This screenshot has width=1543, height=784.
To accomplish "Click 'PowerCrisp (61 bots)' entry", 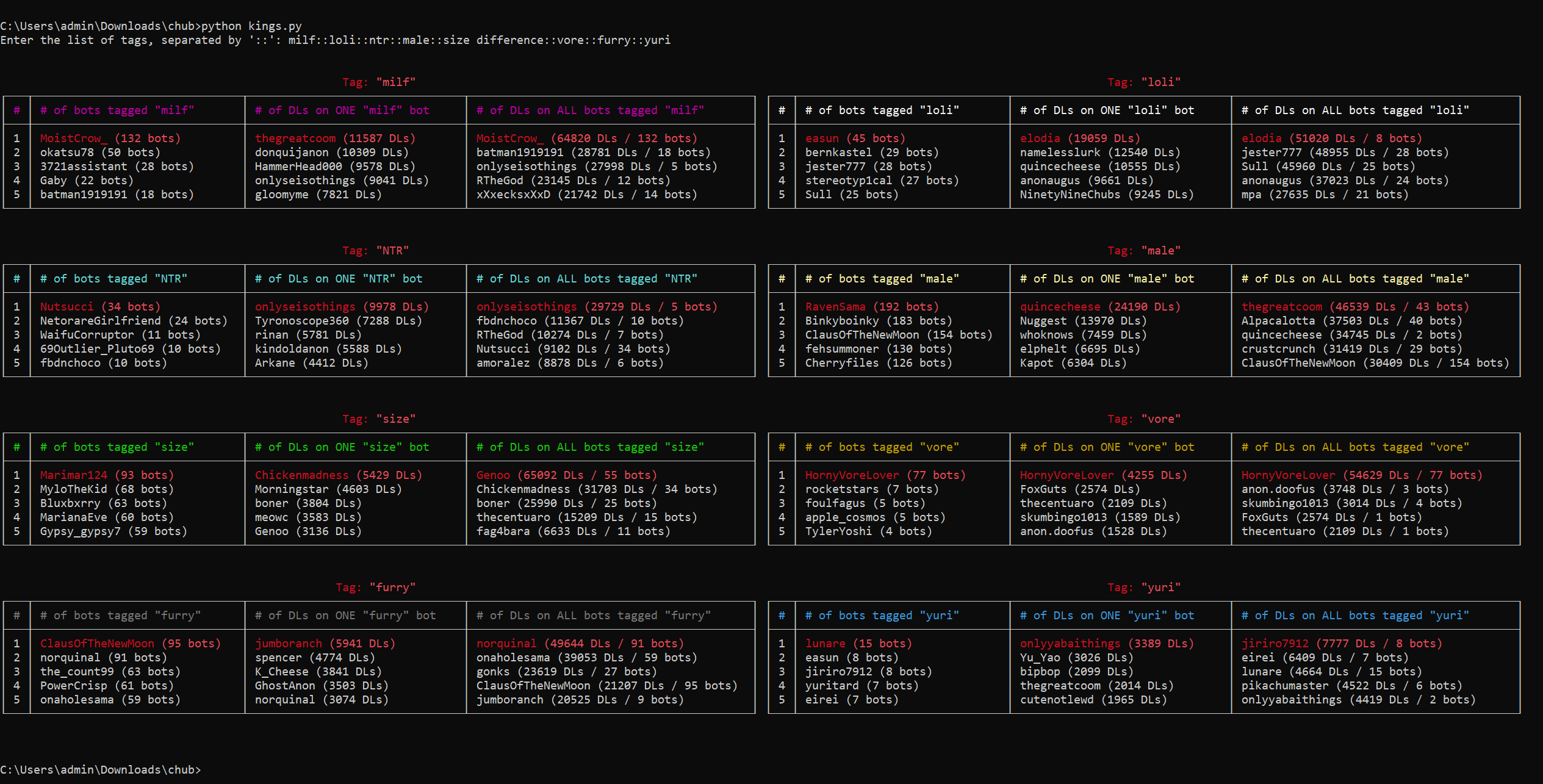I will click(x=107, y=685).
